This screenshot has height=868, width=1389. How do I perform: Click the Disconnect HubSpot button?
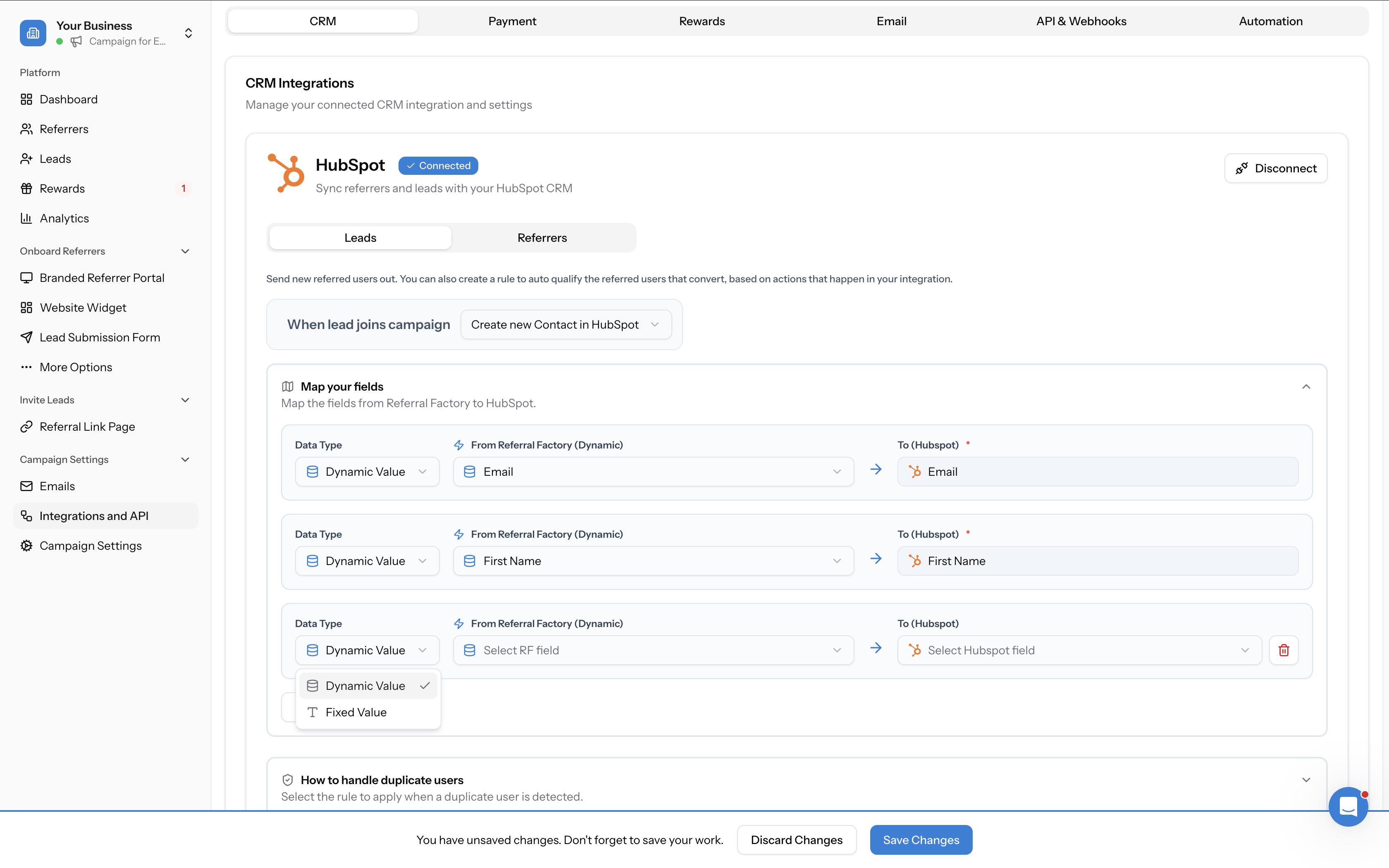[1275, 168]
